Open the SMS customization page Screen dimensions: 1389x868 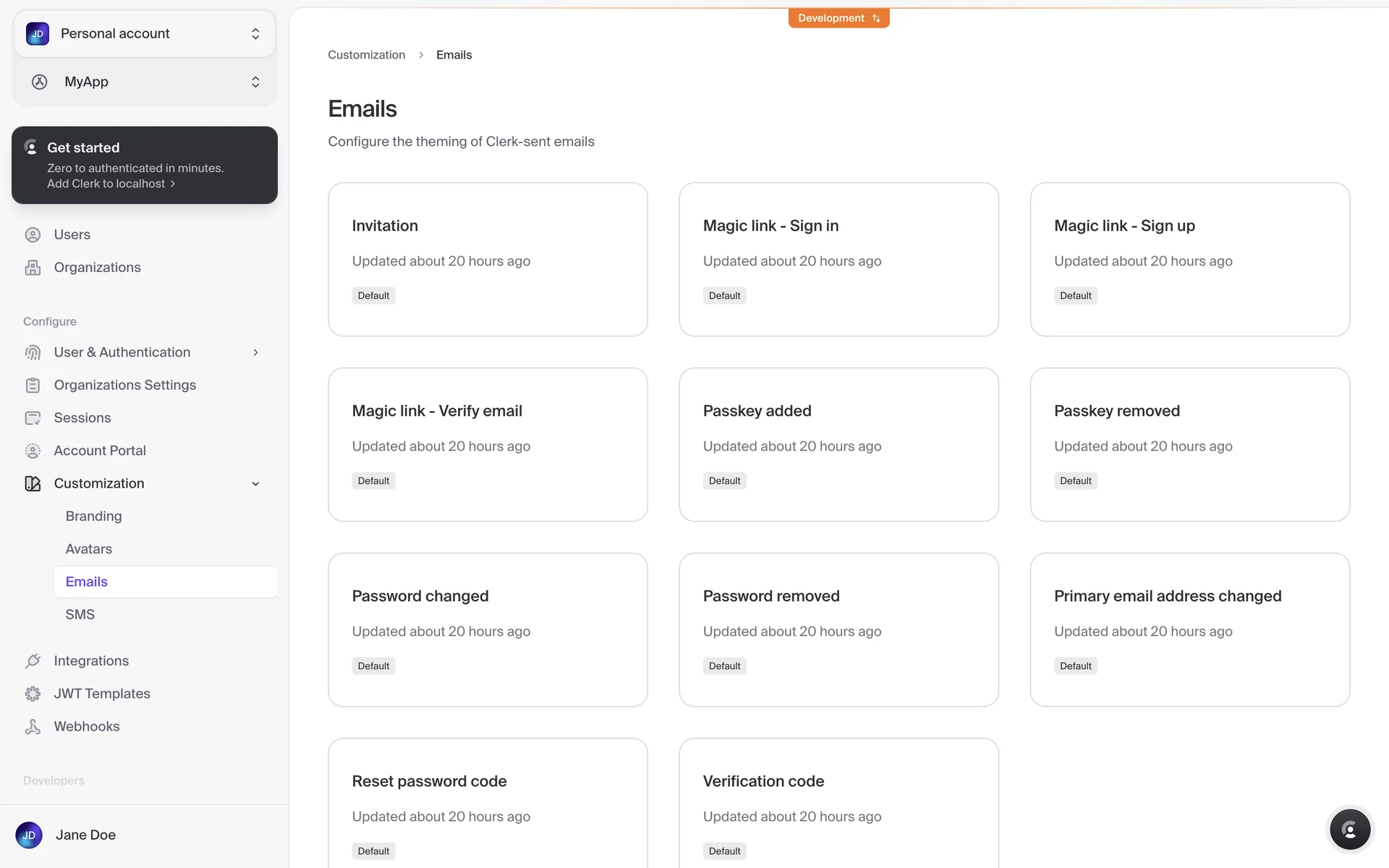[x=80, y=614]
